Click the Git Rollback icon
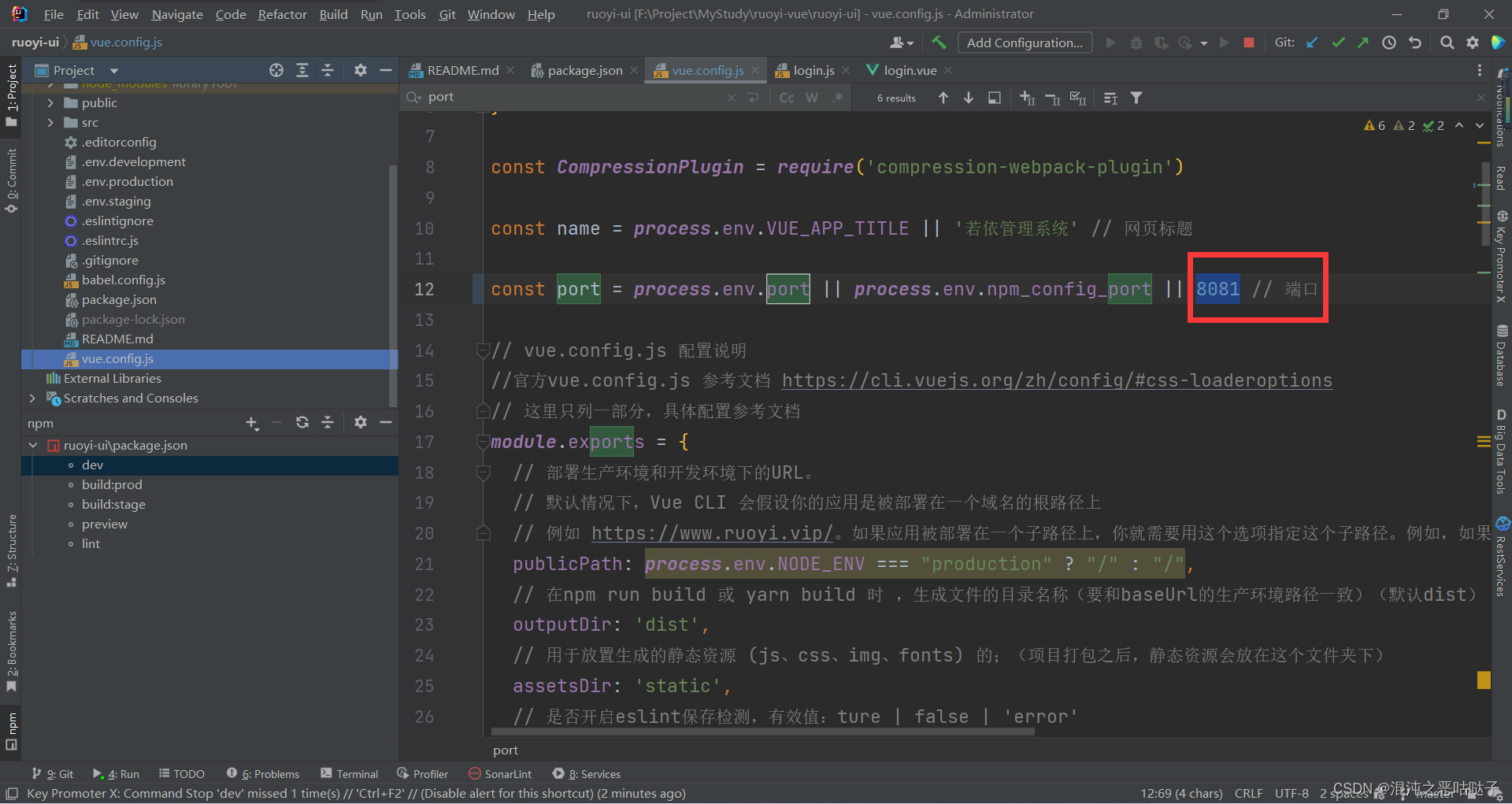 [x=1415, y=43]
